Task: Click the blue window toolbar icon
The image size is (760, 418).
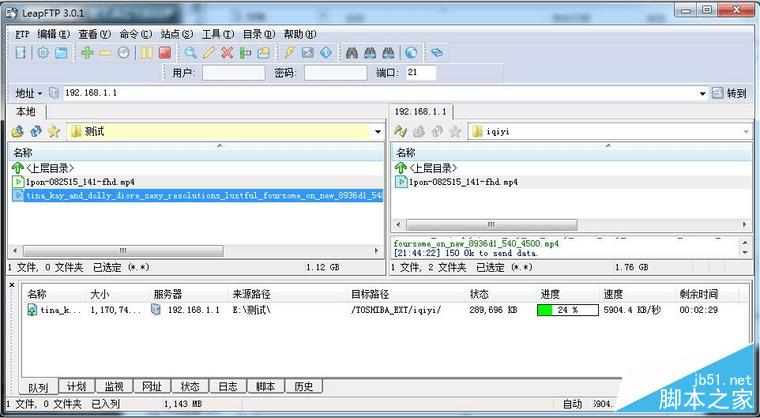Action: coord(61,53)
